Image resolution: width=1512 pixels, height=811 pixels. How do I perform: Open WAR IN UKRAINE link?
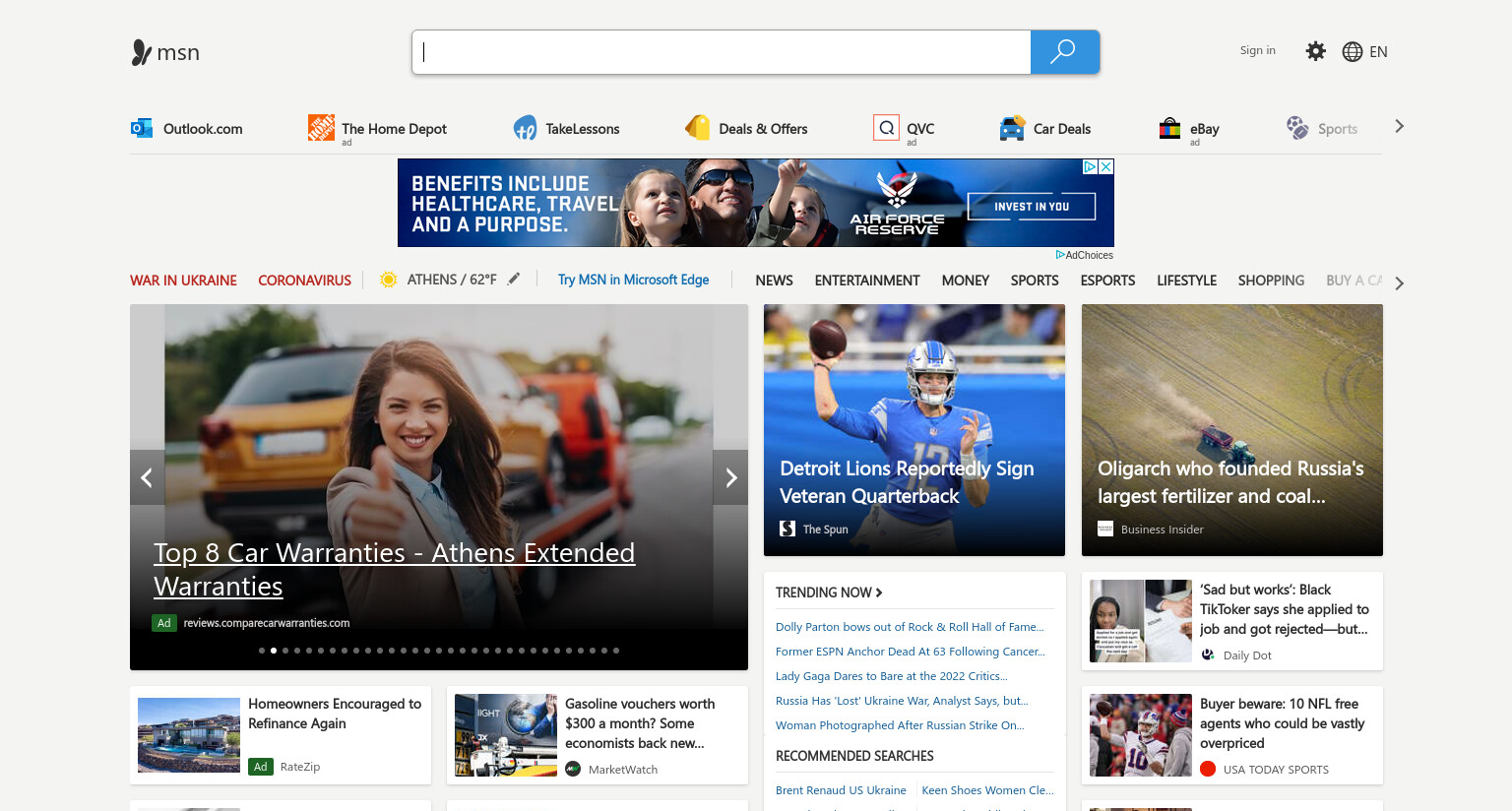(183, 281)
